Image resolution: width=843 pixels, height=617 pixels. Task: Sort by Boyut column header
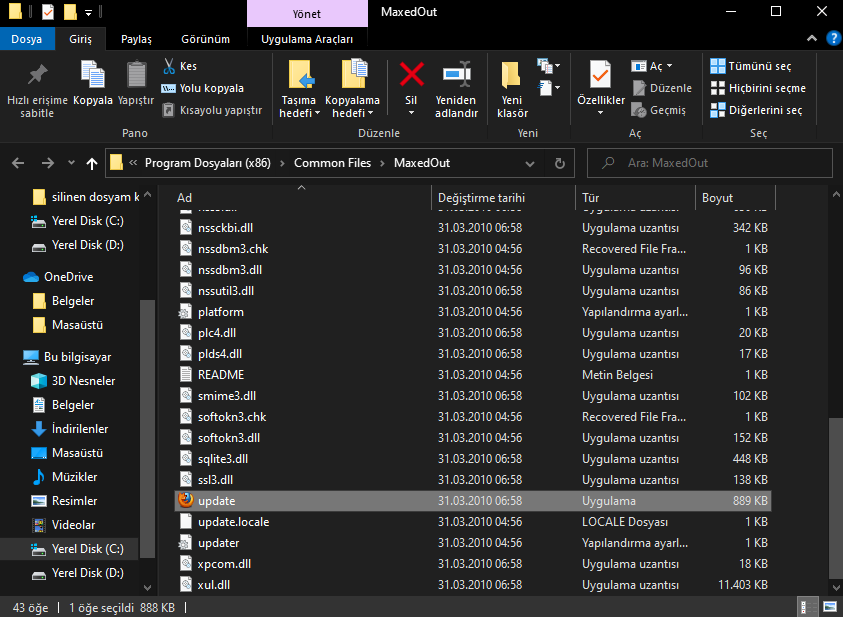tap(735, 198)
